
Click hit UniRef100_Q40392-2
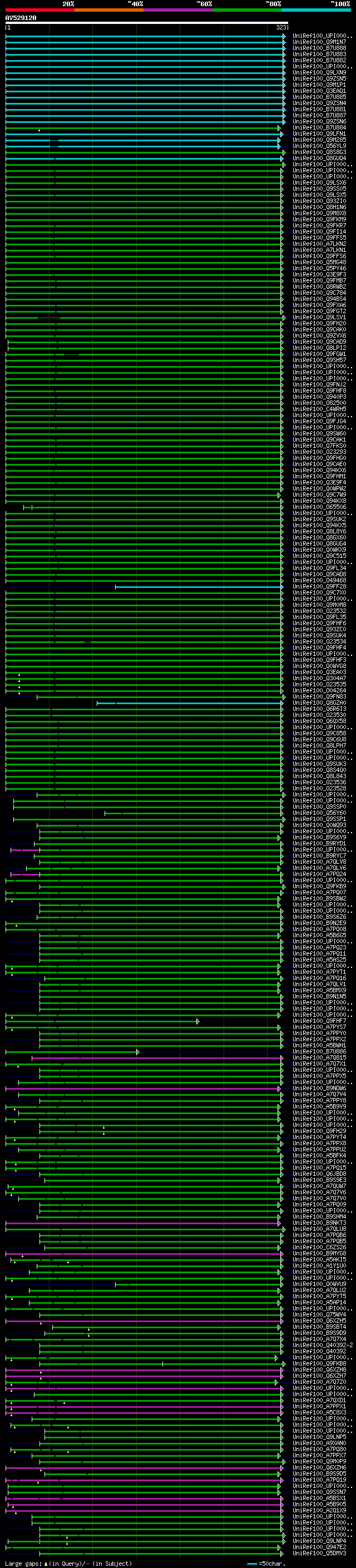pyautogui.click(x=323, y=1345)
